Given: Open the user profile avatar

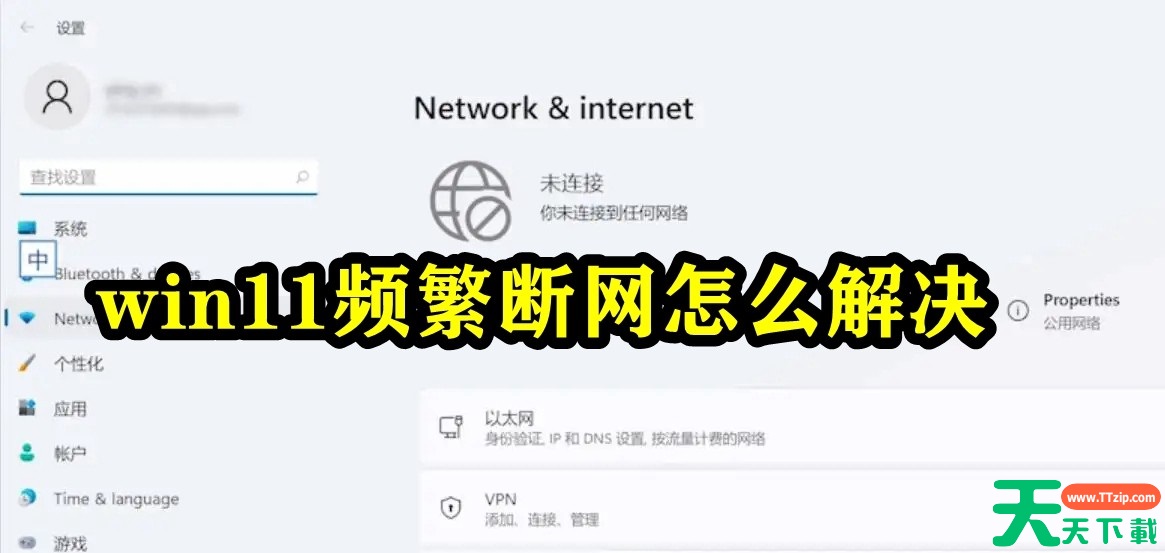Looking at the screenshot, I should (x=57, y=97).
